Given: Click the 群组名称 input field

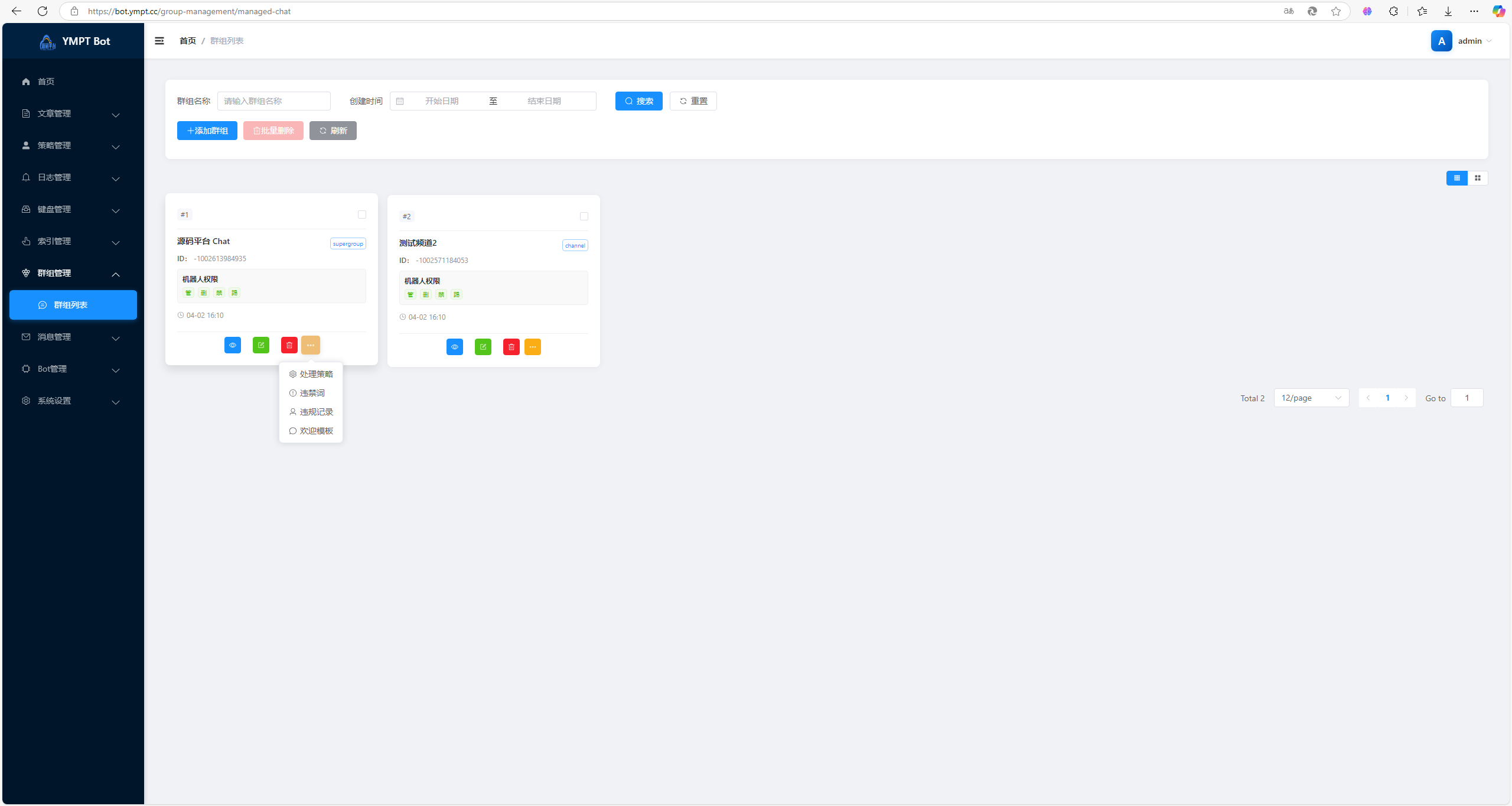Looking at the screenshot, I should 274,101.
